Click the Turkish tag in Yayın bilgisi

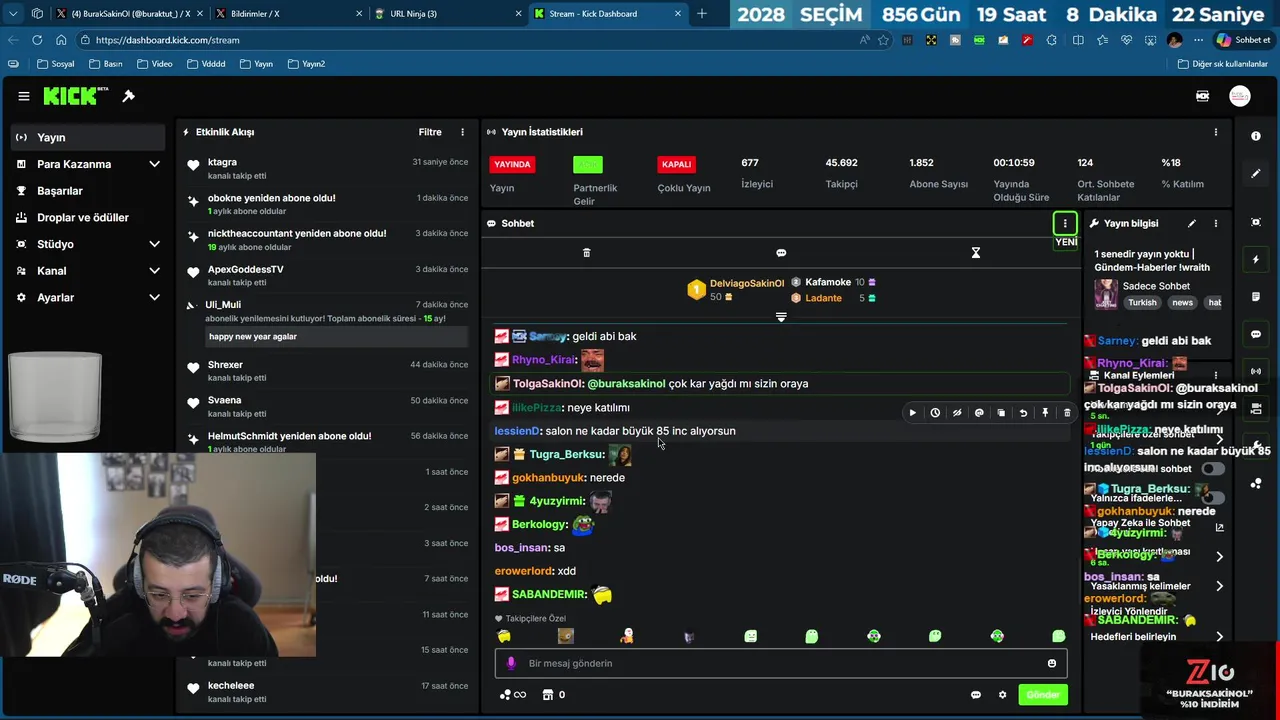(1142, 302)
